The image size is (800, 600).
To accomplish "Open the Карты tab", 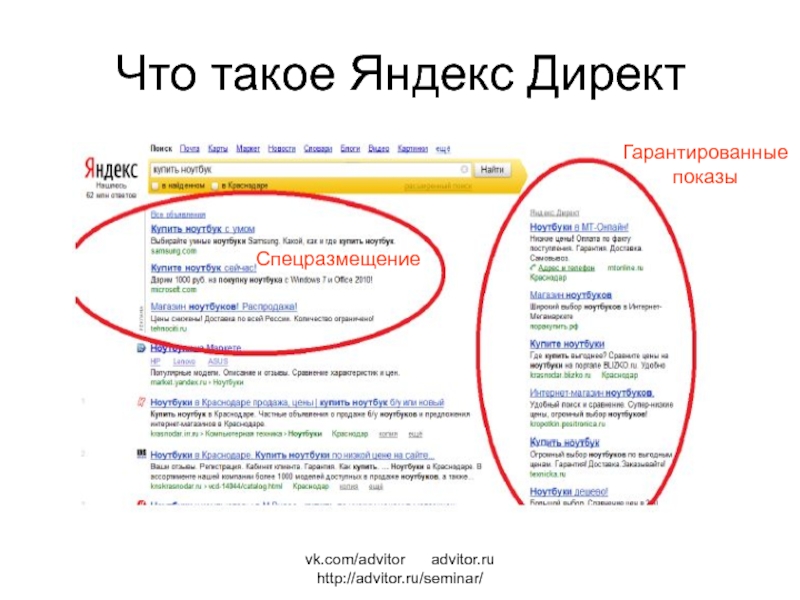I will tap(218, 148).
